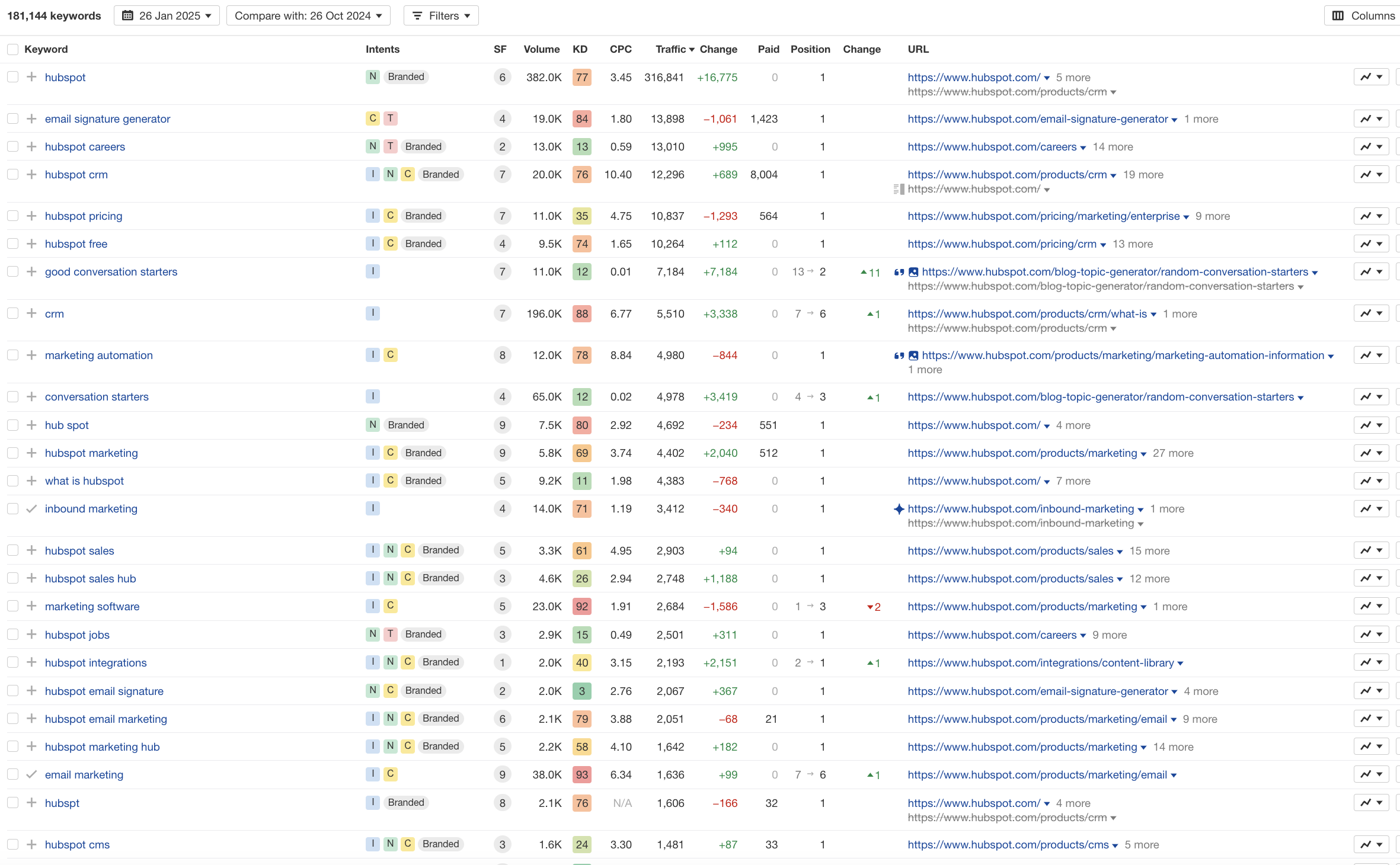Click the T intent badge for email signature generator
This screenshot has width=1400, height=865.
click(390, 118)
